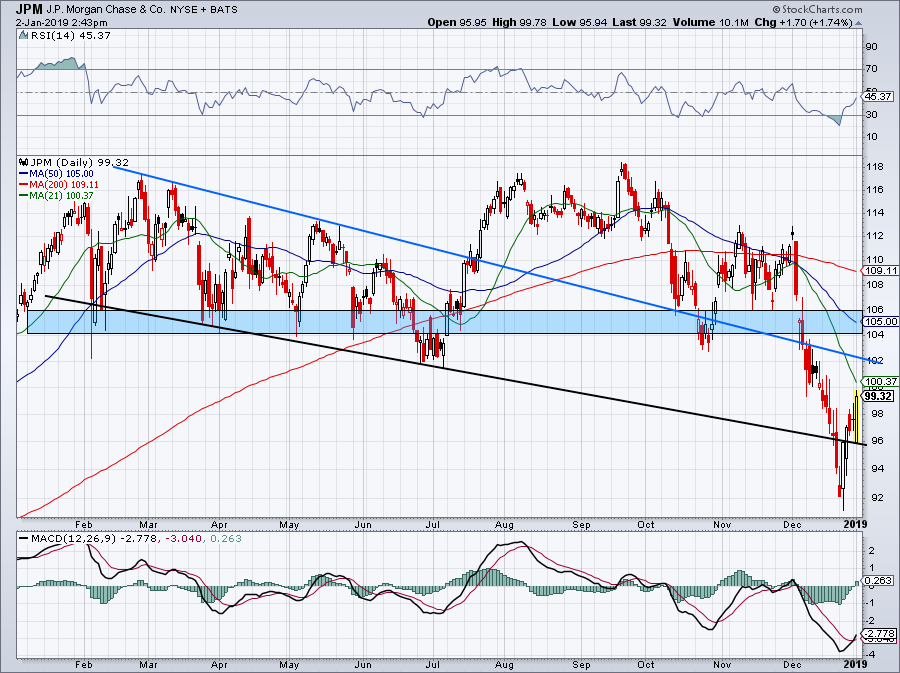Image resolution: width=900 pixels, height=673 pixels.
Task: Click the "Open 95.95" value
Action: click(457, 22)
